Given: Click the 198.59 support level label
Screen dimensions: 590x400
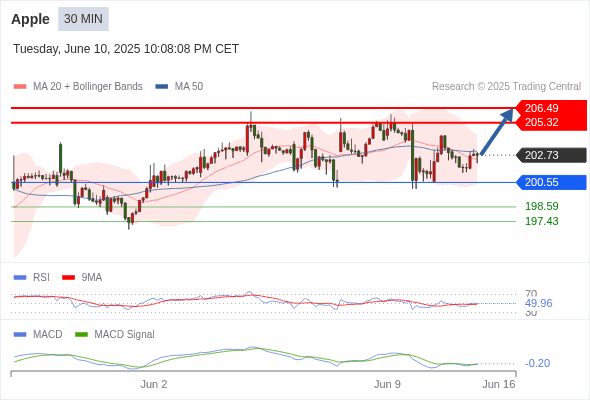Looking at the screenshot, I should click(x=541, y=206).
